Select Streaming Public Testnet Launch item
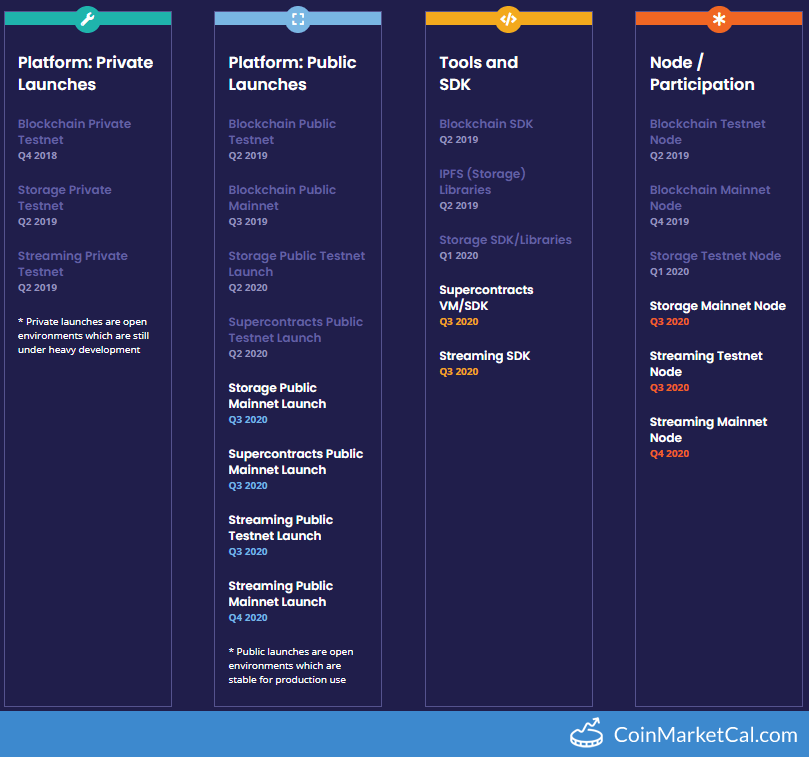This screenshot has width=809, height=757. 280,528
